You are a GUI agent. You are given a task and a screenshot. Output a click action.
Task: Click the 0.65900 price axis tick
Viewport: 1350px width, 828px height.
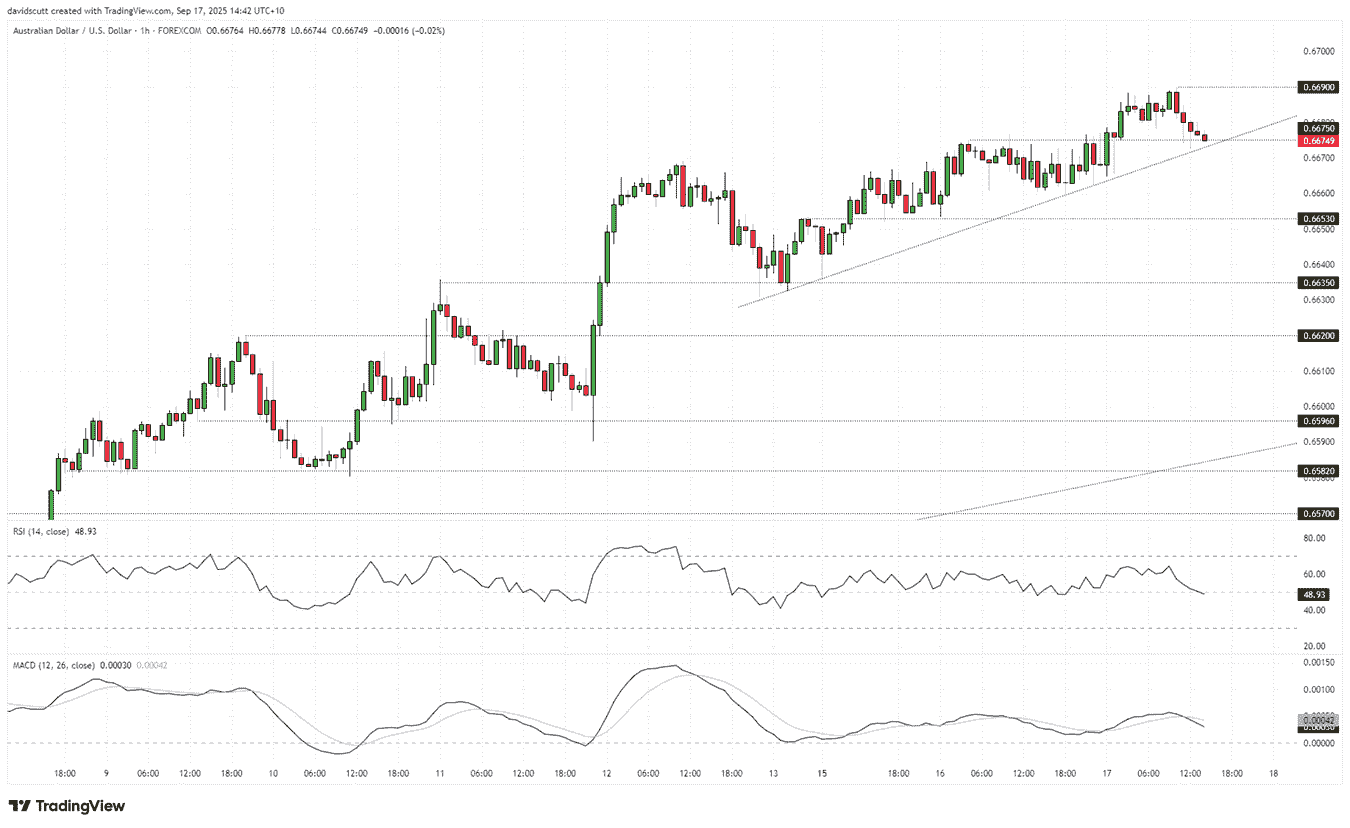point(1318,442)
